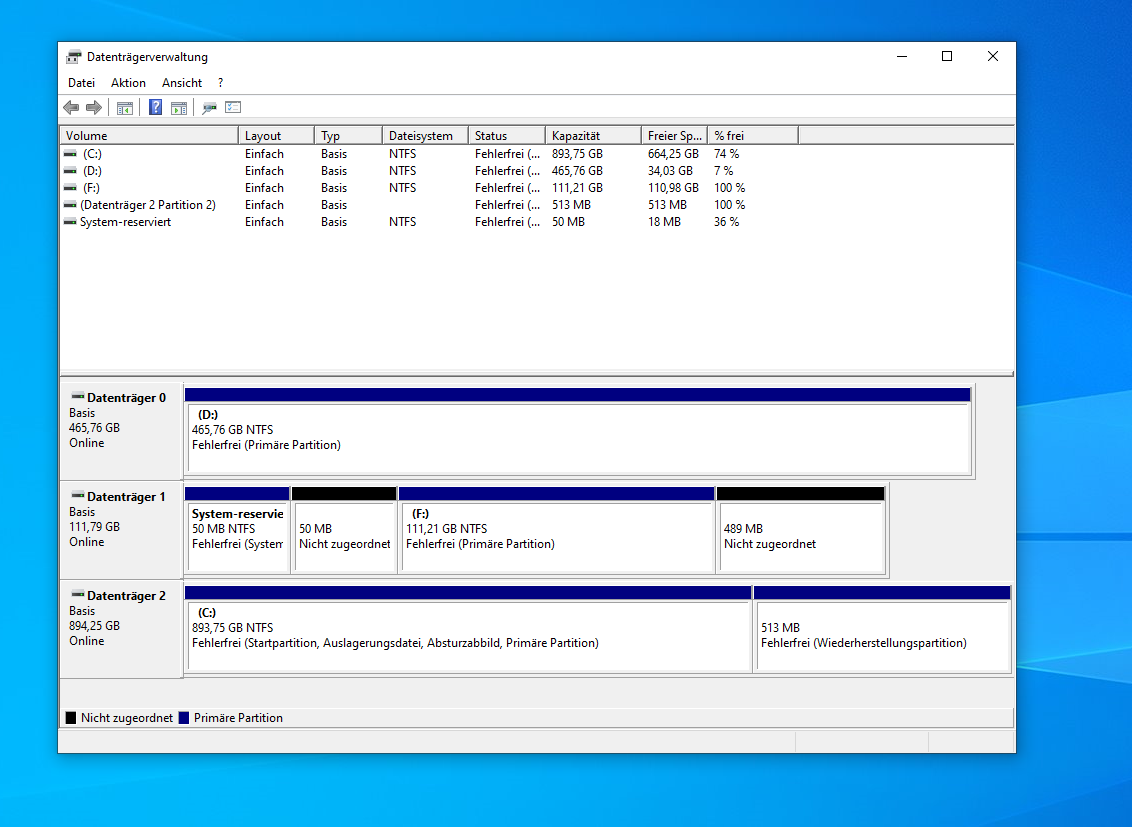Sort by the % frei column header
The width and height of the screenshot is (1132, 827).
tap(753, 136)
